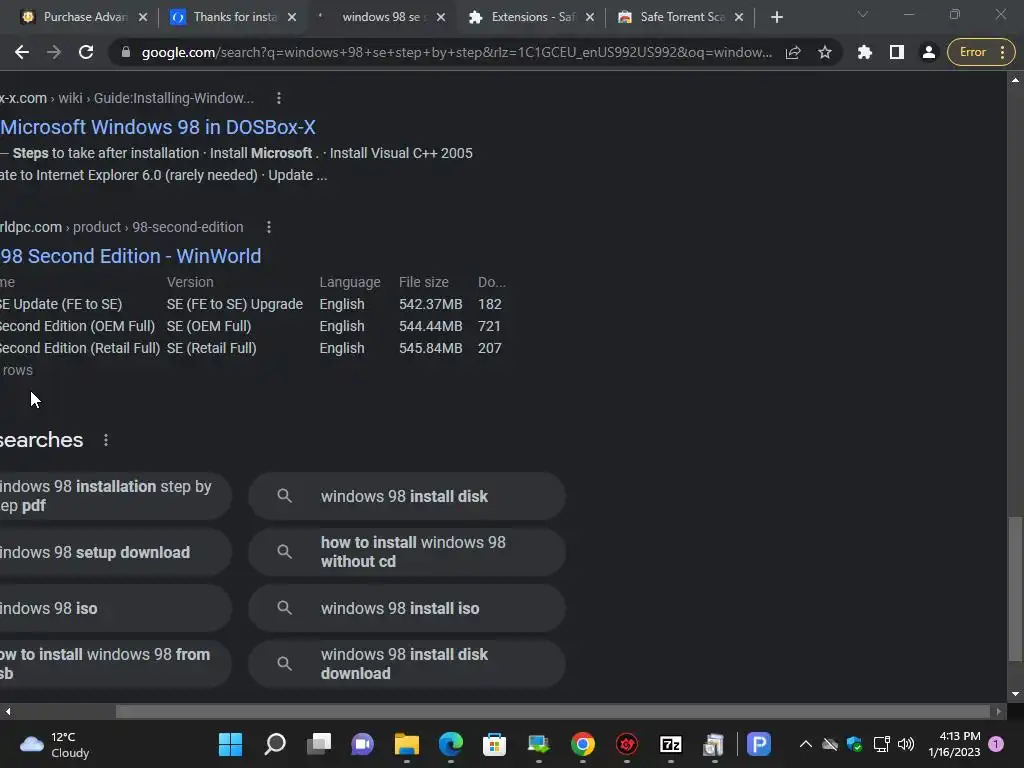This screenshot has width=1024, height=768.
Task: Open the 7-Zip taskbar icon
Action: tap(671, 744)
